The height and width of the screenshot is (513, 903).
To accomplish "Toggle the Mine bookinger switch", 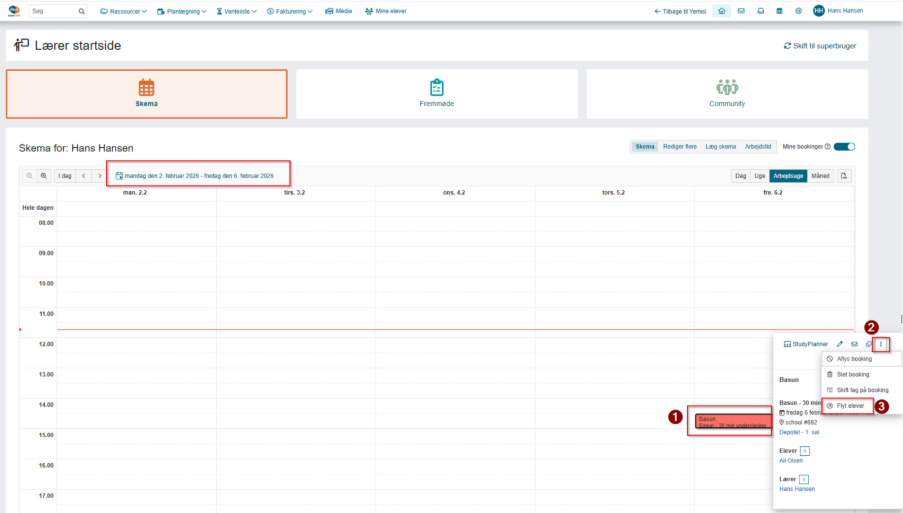I will [x=844, y=147].
